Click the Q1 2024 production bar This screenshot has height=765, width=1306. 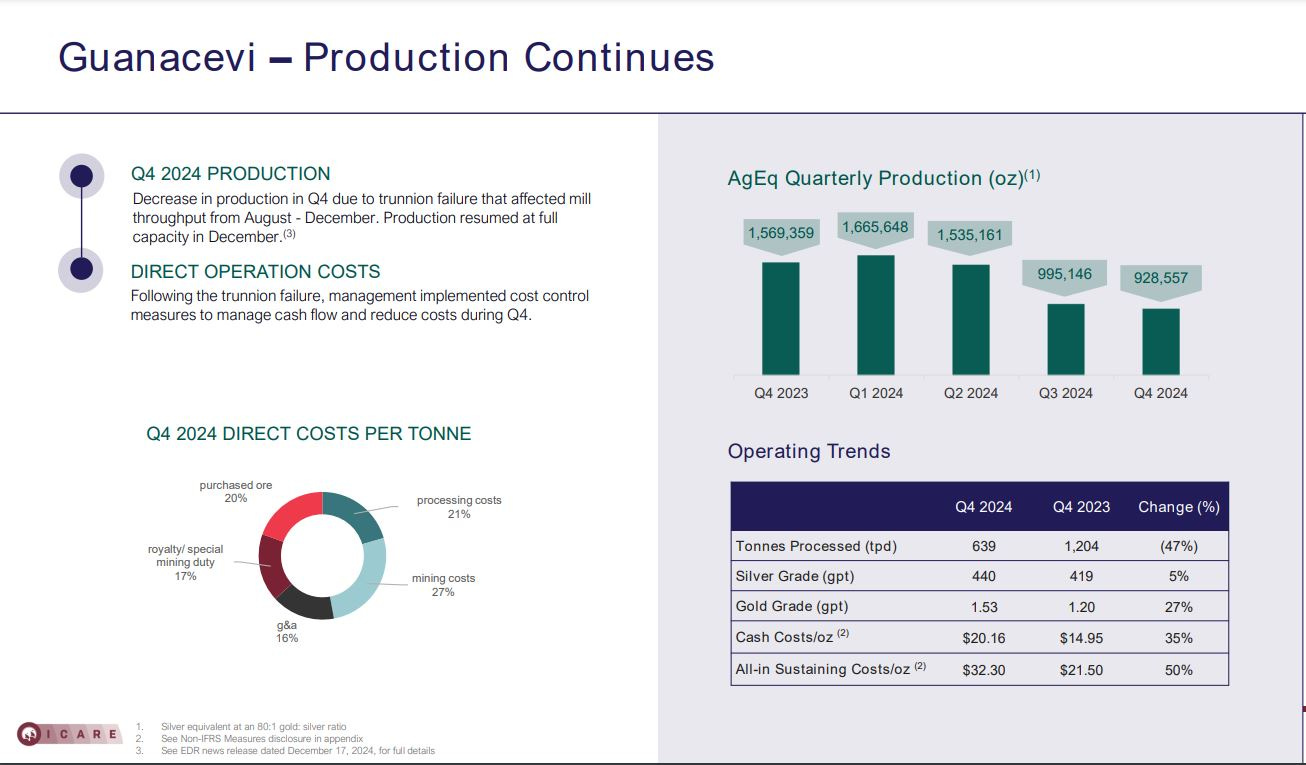pos(876,316)
